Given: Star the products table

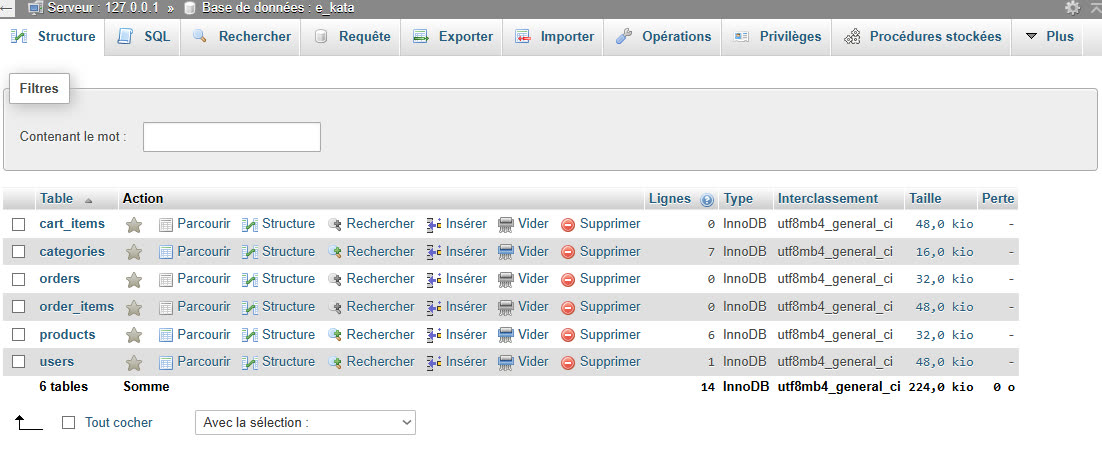Looking at the screenshot, I should 134,335.
